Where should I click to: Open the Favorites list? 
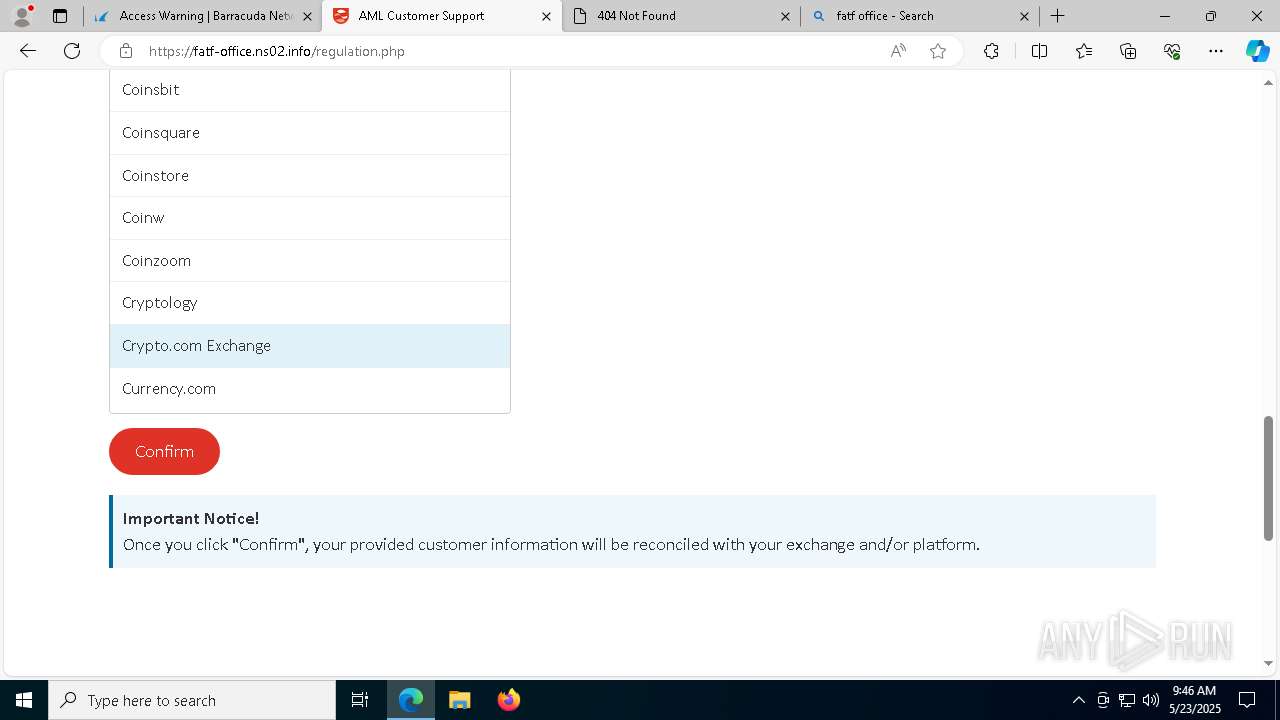[1084, 51]
